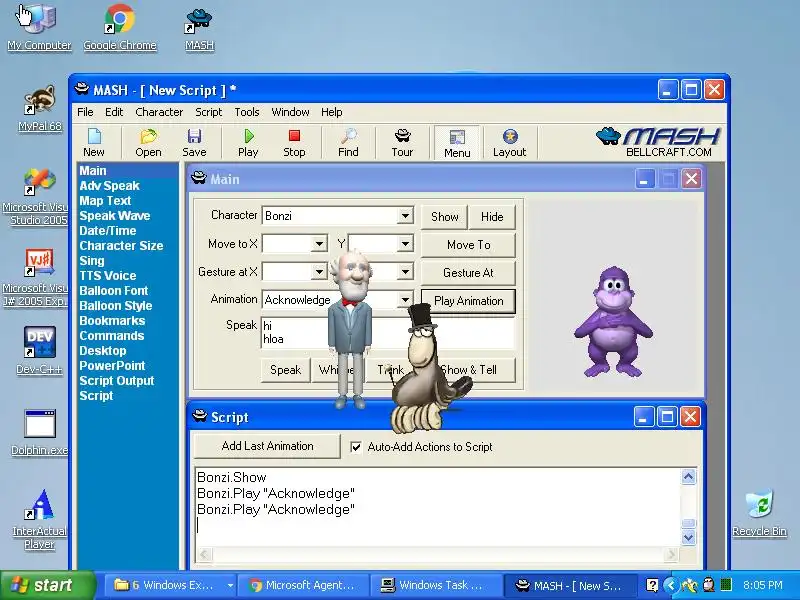The height and width of the screenshot is (600, 800).
Task: Click inside the Speak text box
Action: point(388,333)
